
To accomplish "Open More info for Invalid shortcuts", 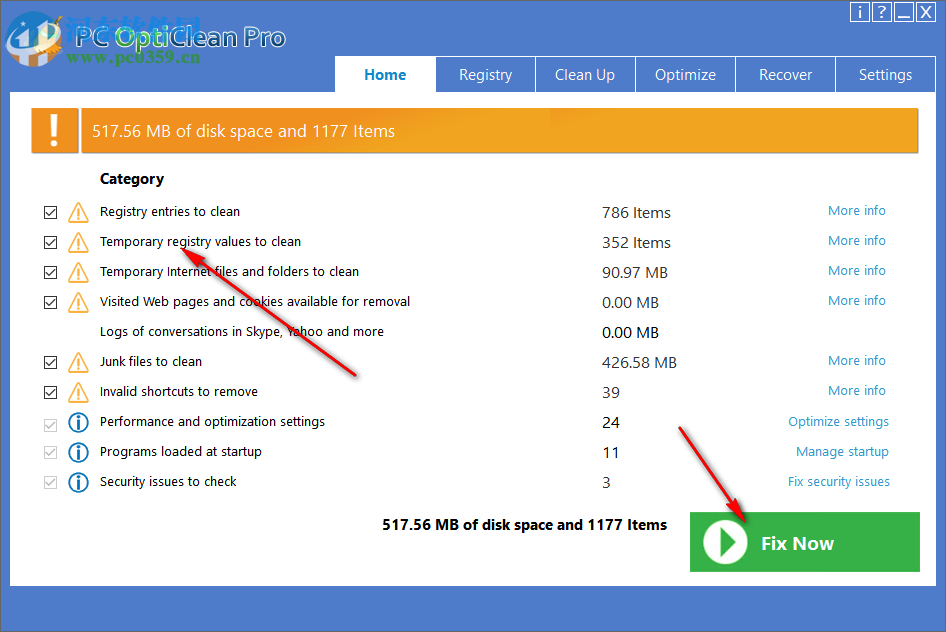I will coord(857,391).
